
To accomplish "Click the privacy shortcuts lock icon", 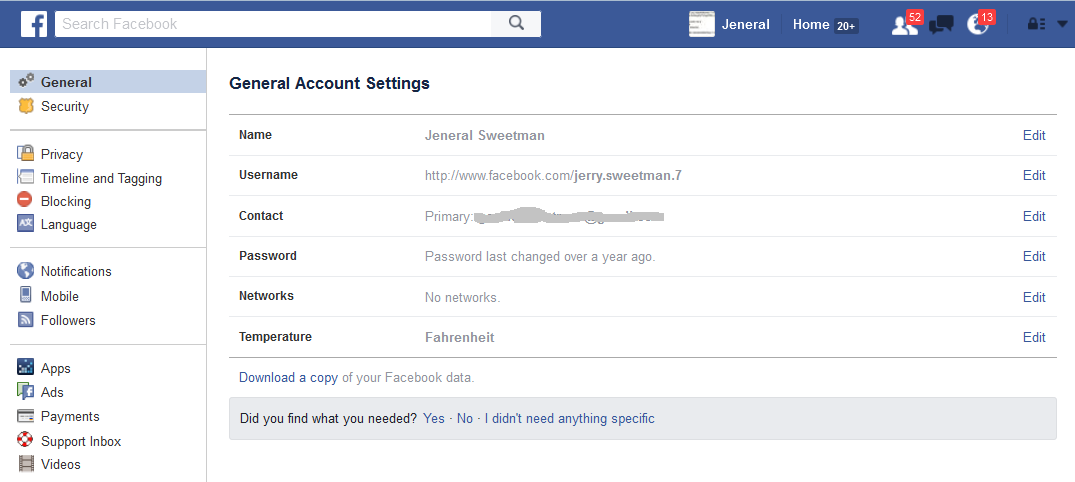I will click(x=1036, y=25).
